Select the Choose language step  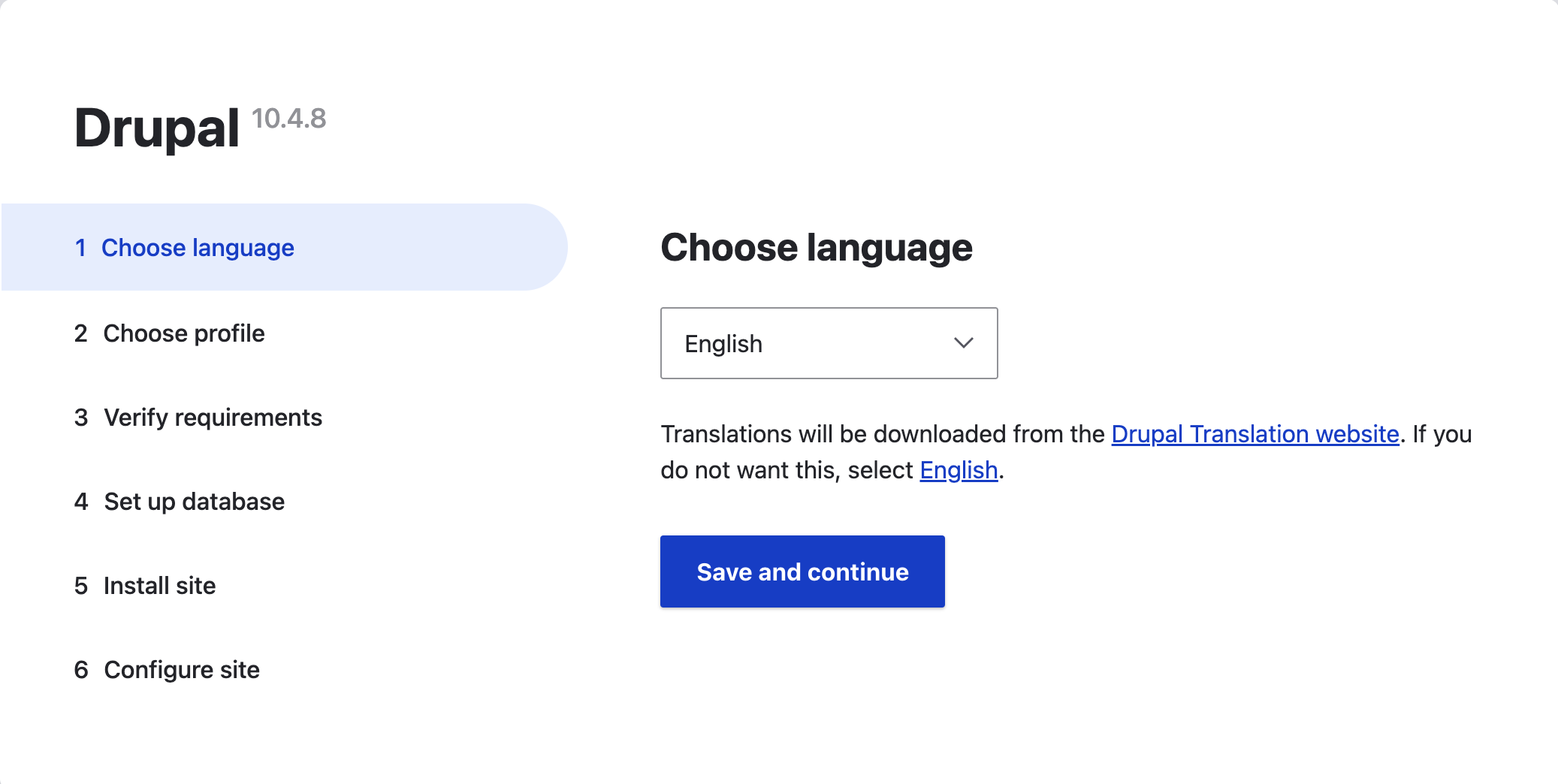(284, 247)
